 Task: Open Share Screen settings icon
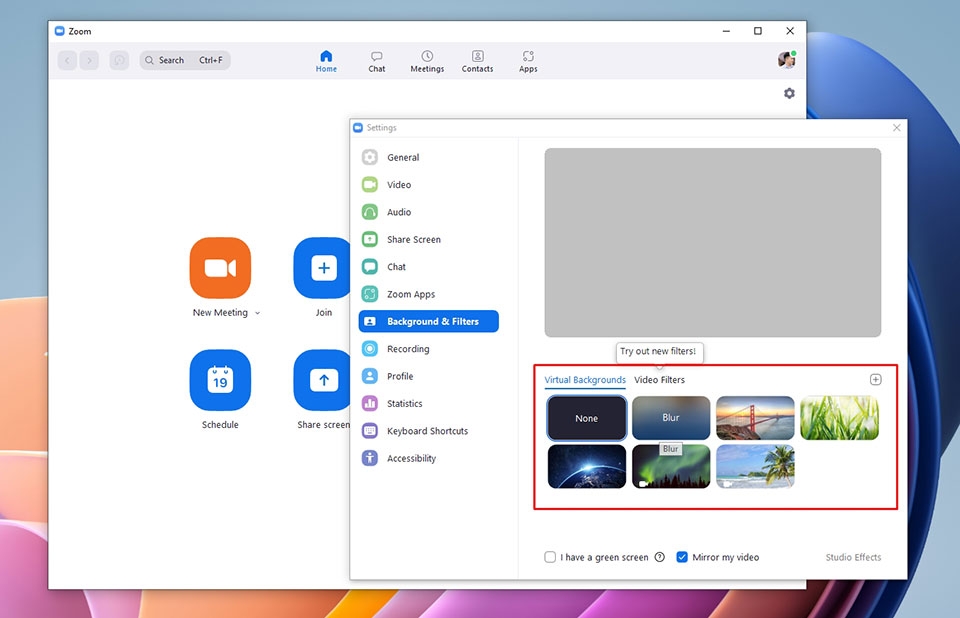click(370, 239)
